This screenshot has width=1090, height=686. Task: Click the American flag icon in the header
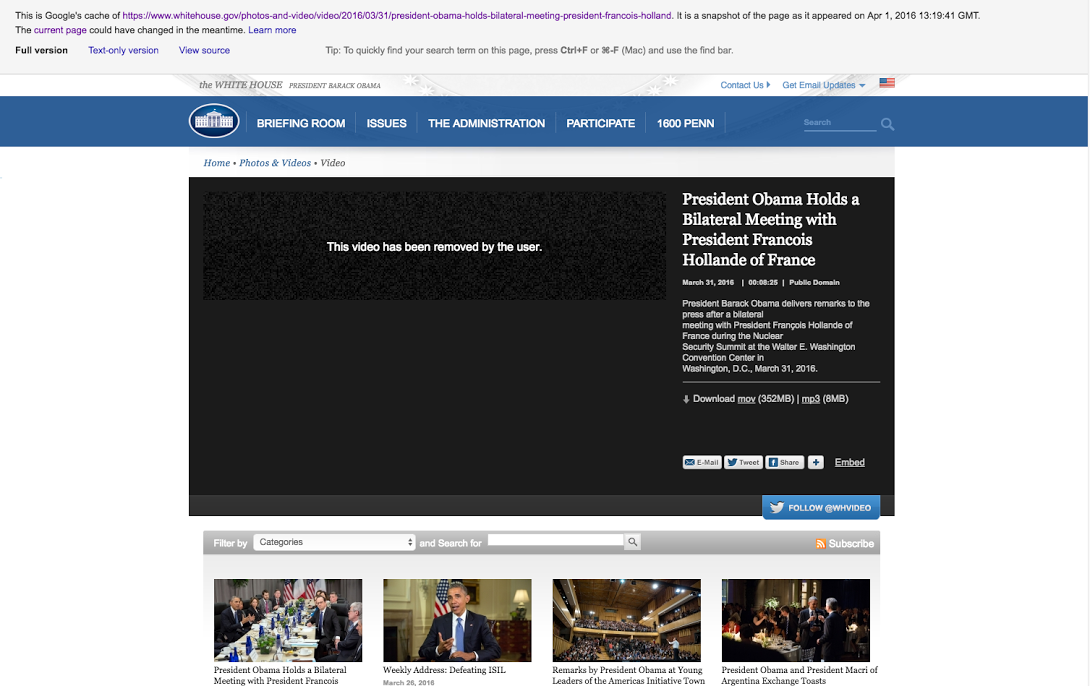887,84
